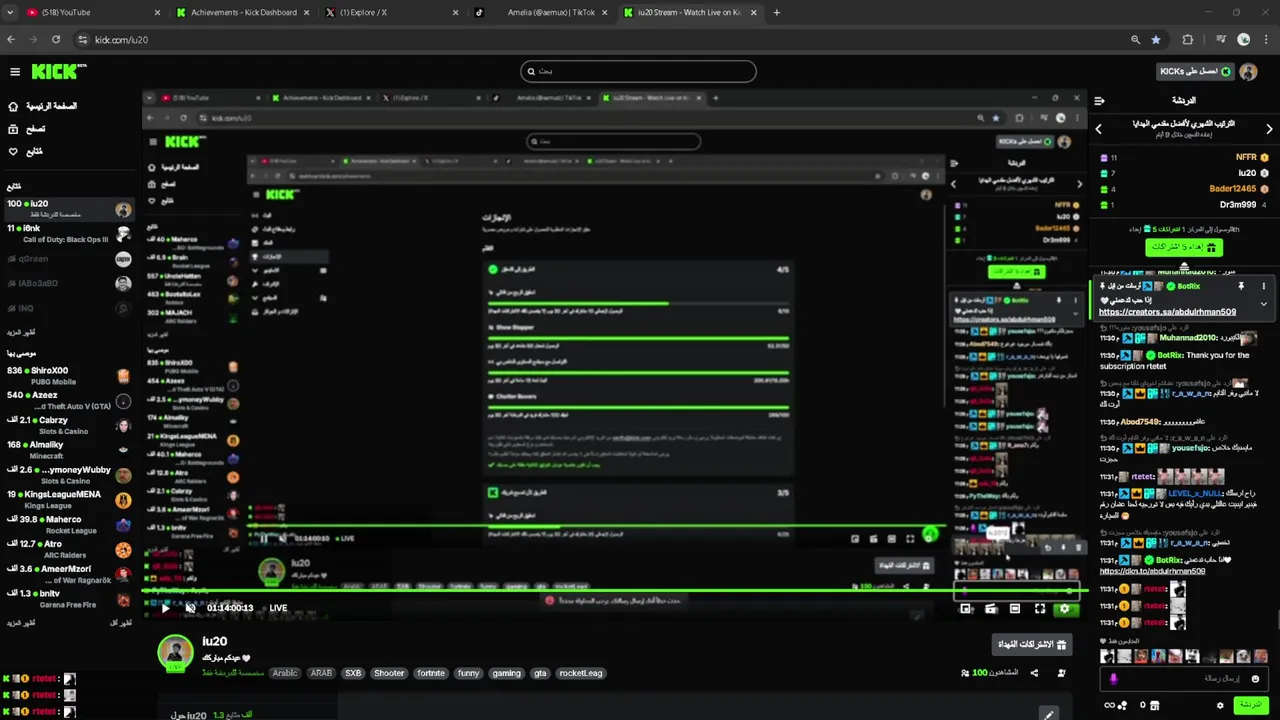The width and height of the screenshot is (1280, 720).
Task: Open AmeerMzori recommended channel
Action: tap(68, 574)
